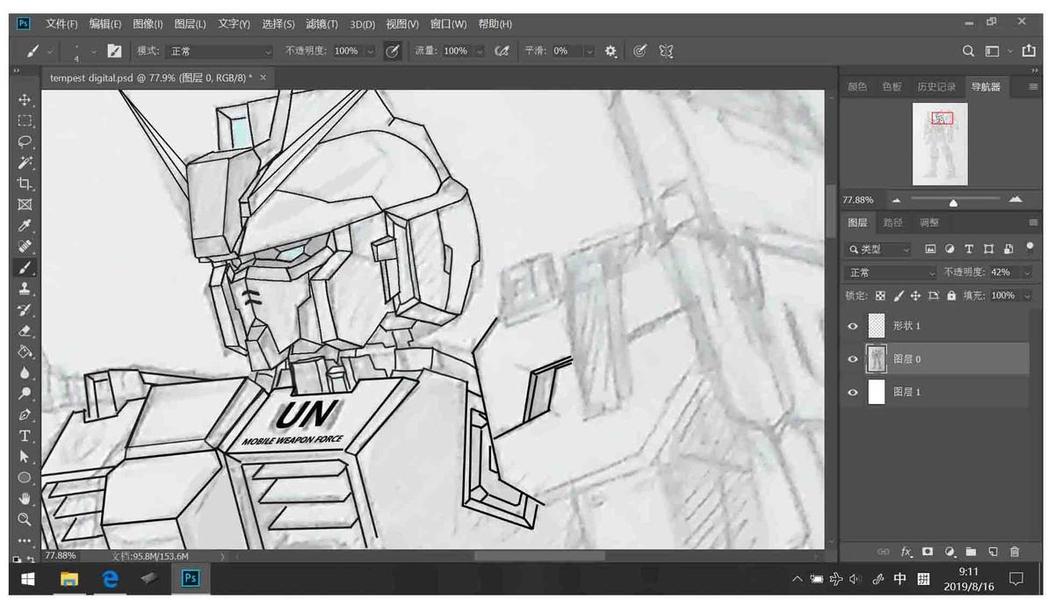Select the Paint Bucket tool
Image resolution: width=1054 pixels, height=600 pixels.
pyautogui.click(x=25, y=351)
